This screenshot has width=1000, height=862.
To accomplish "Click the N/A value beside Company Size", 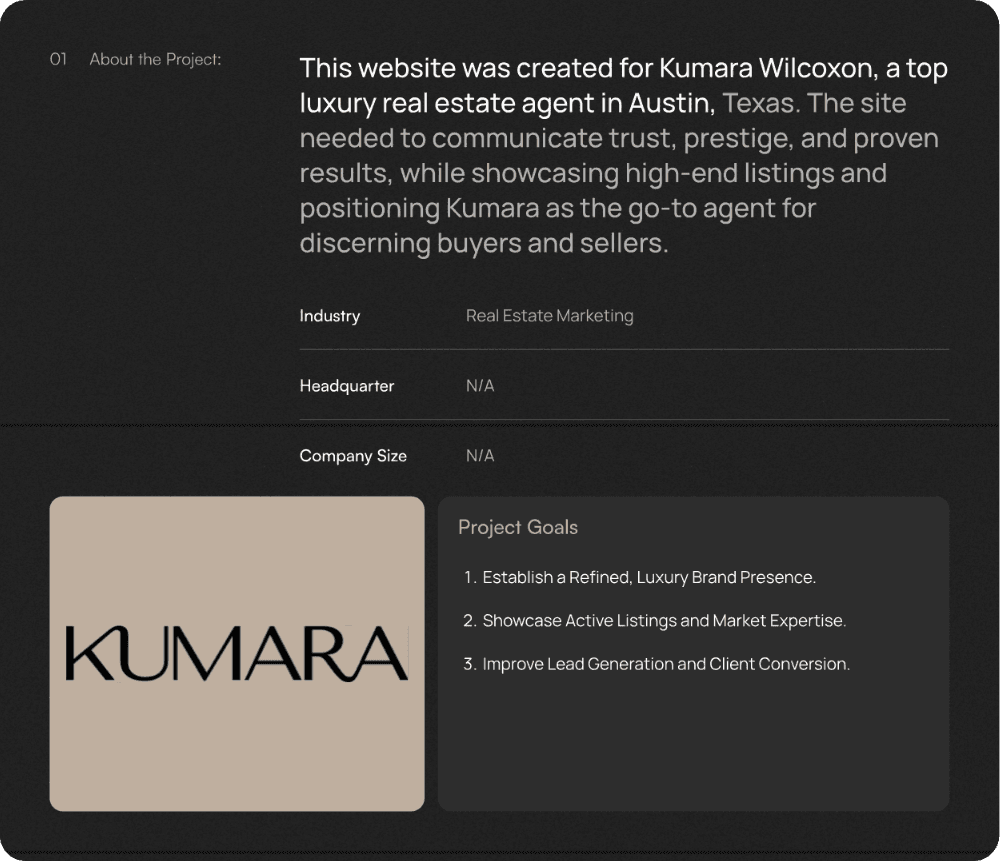I will pos(480,456).
